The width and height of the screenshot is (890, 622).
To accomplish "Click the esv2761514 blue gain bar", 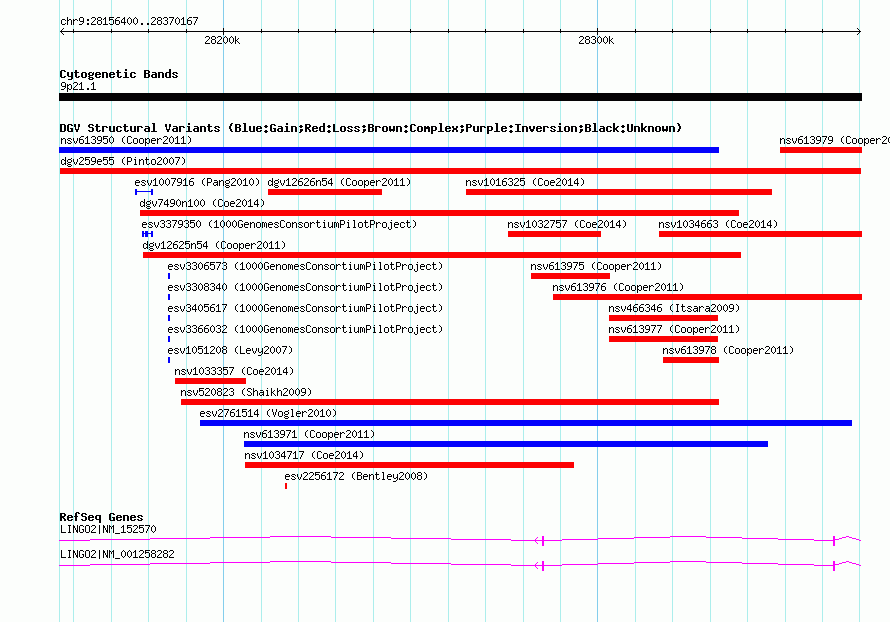I will (x=526, y=423).
